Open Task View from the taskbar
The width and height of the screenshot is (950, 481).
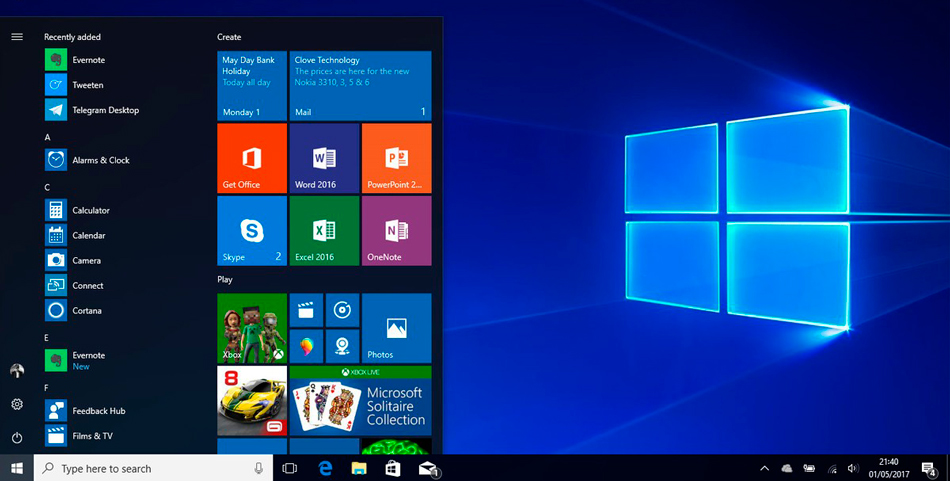[x=290, y=468]
